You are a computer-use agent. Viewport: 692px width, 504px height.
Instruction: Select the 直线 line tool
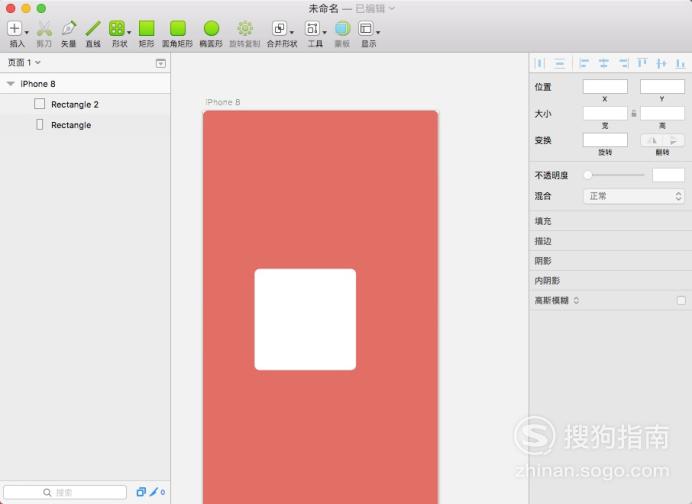click(x=93, y=28)
